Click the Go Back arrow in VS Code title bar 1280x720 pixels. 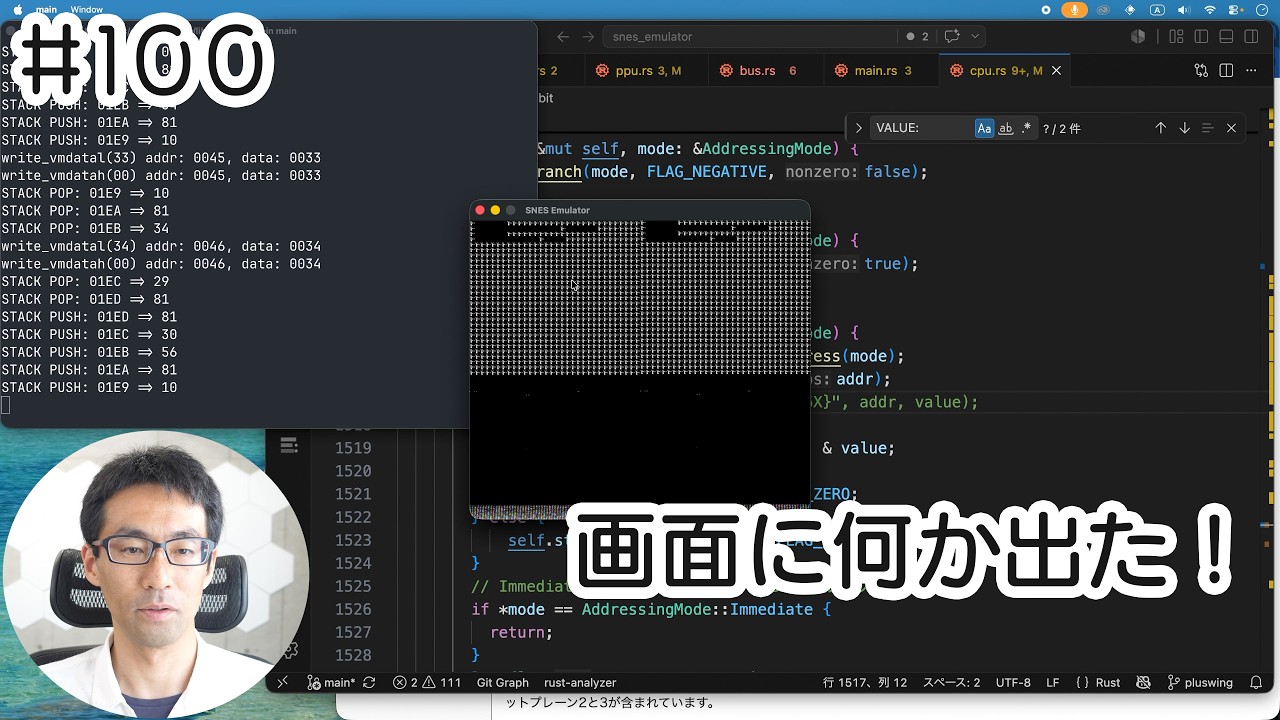point(563,36)
